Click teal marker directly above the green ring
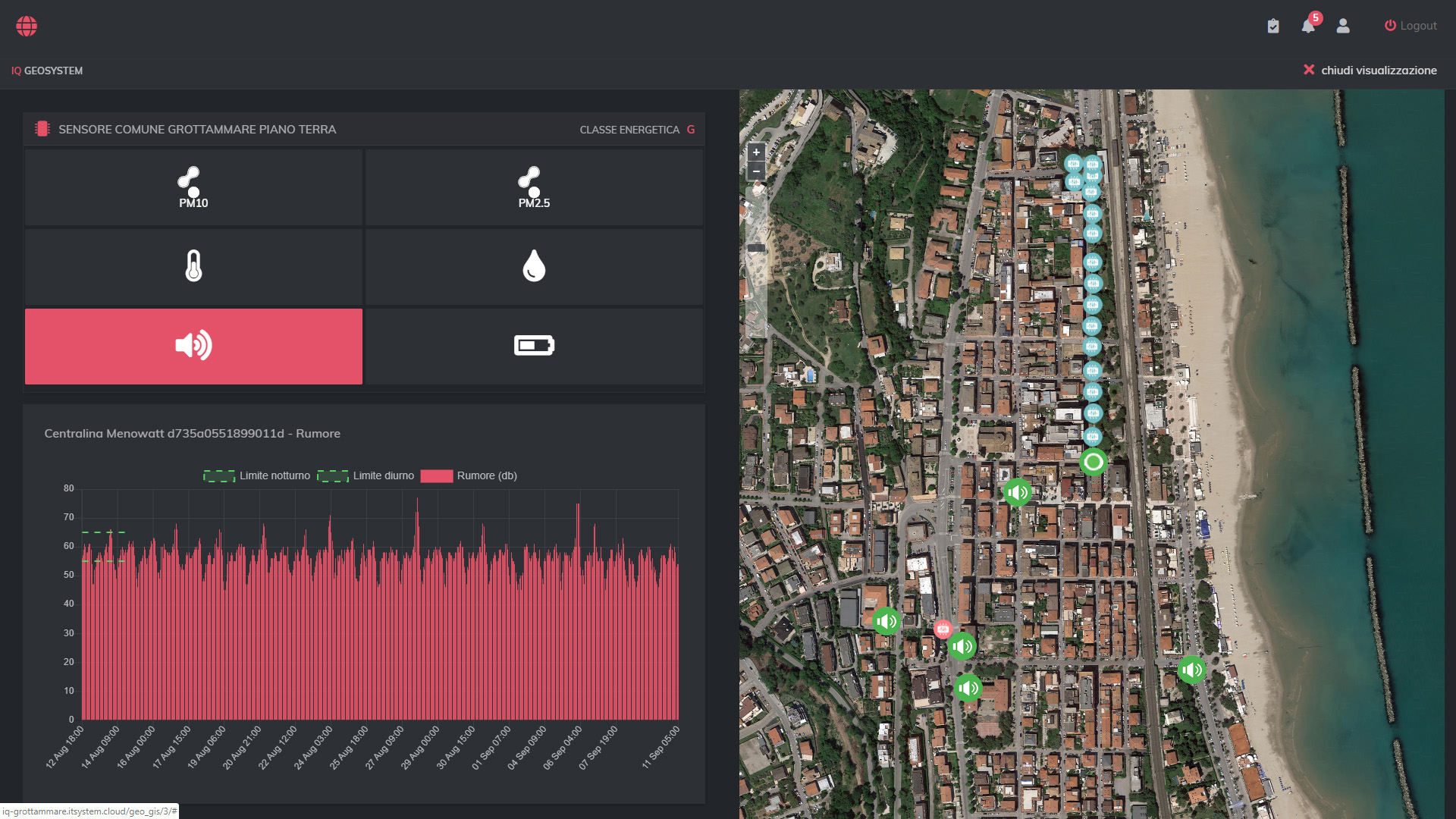 click(x=1092, y=436)
